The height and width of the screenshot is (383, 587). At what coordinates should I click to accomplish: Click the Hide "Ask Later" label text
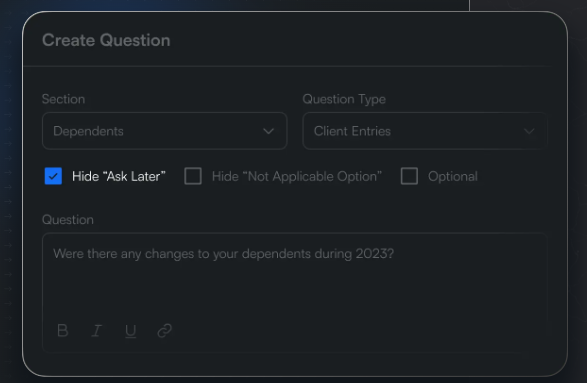[x=119, y=176]
